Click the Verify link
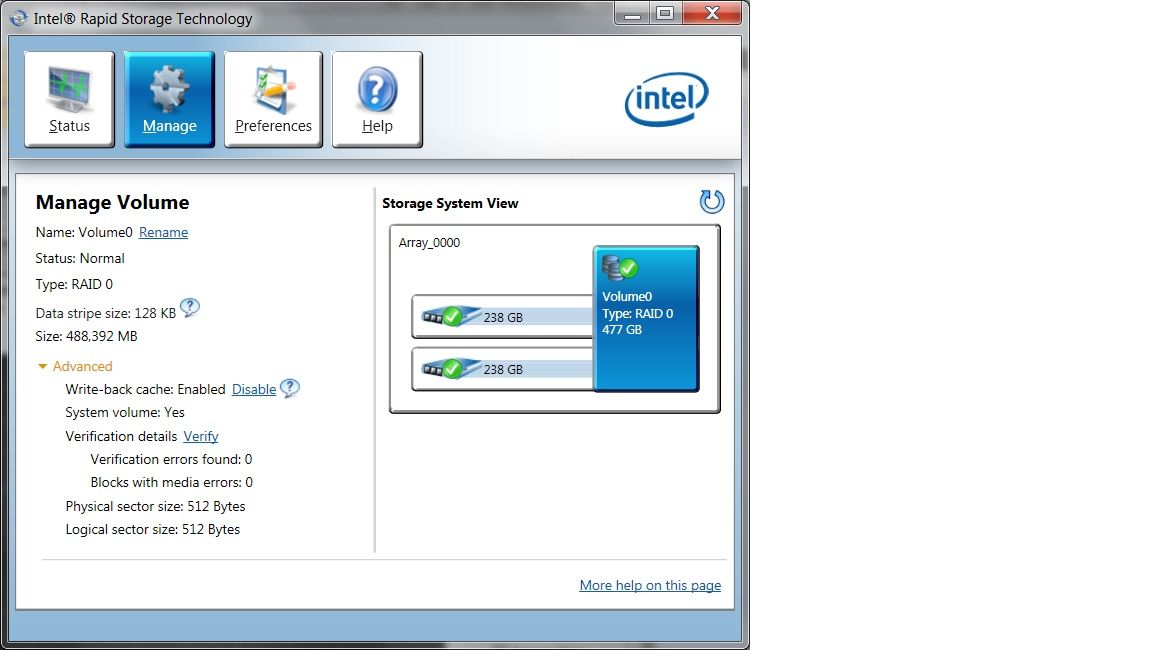1152x650 pixels. tap(201, 436)
